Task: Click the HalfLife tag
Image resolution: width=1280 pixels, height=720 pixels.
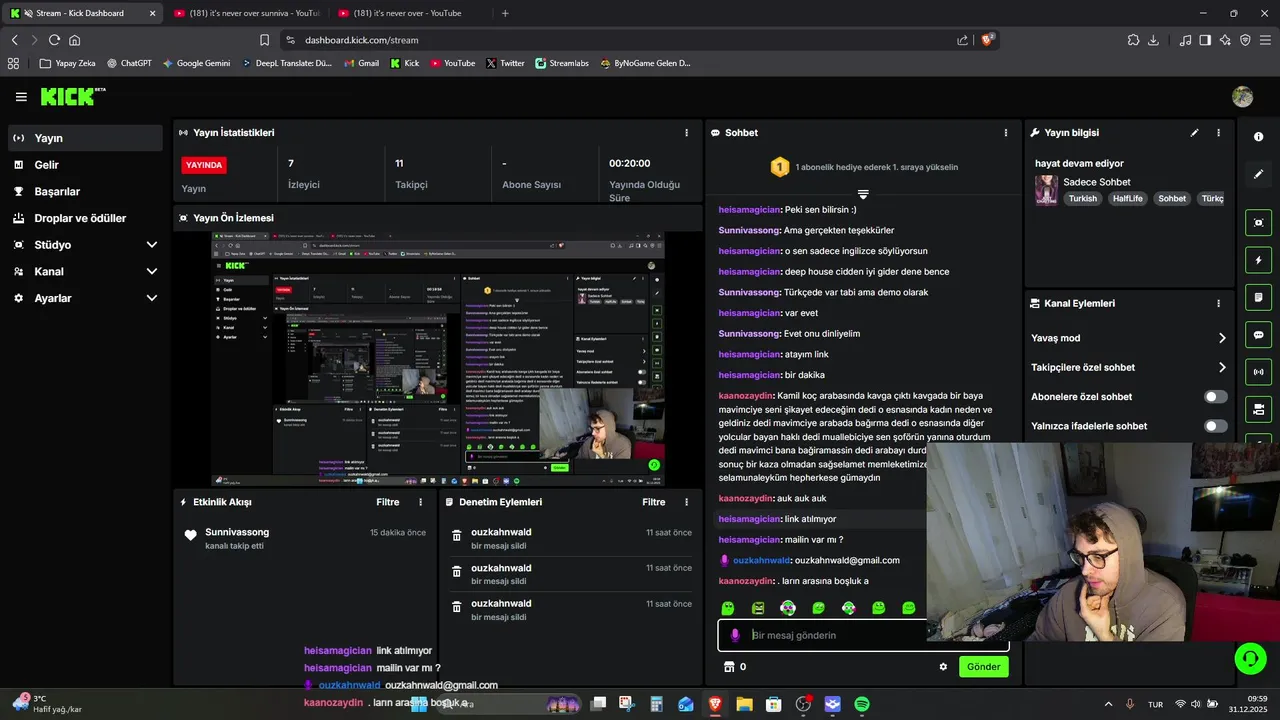Action: point(1127,198)
